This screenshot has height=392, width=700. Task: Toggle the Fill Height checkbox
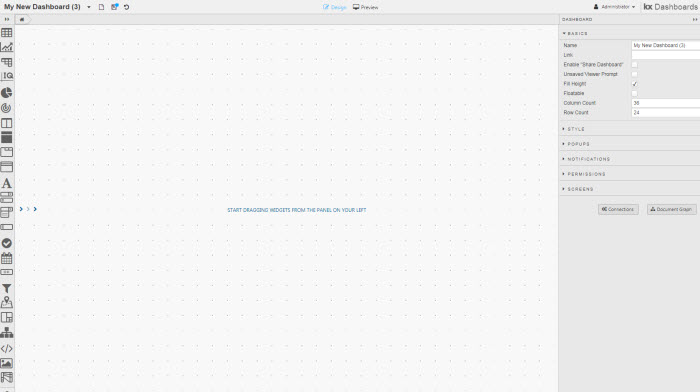point(634,84)
